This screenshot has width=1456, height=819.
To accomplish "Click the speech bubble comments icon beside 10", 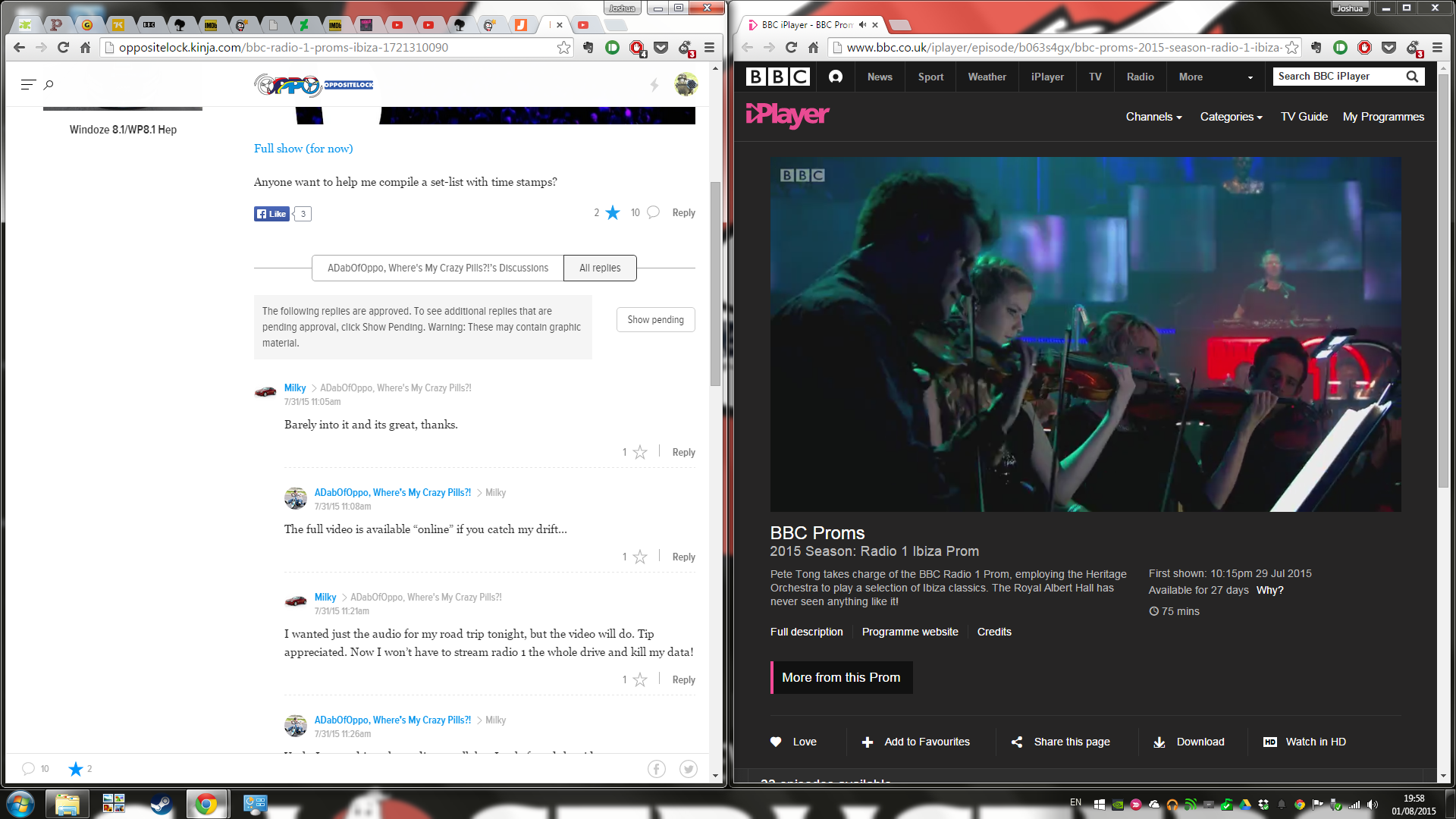I will point(653,212).
